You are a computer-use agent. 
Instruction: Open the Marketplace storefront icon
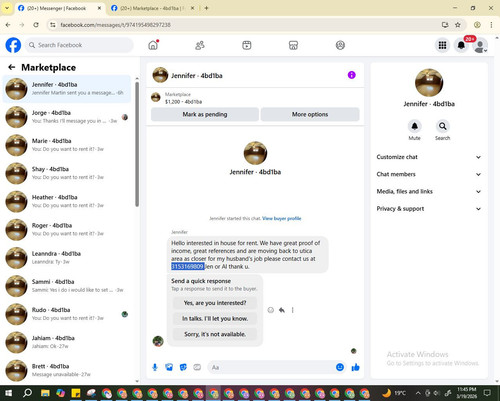click(x=293, y=45)
